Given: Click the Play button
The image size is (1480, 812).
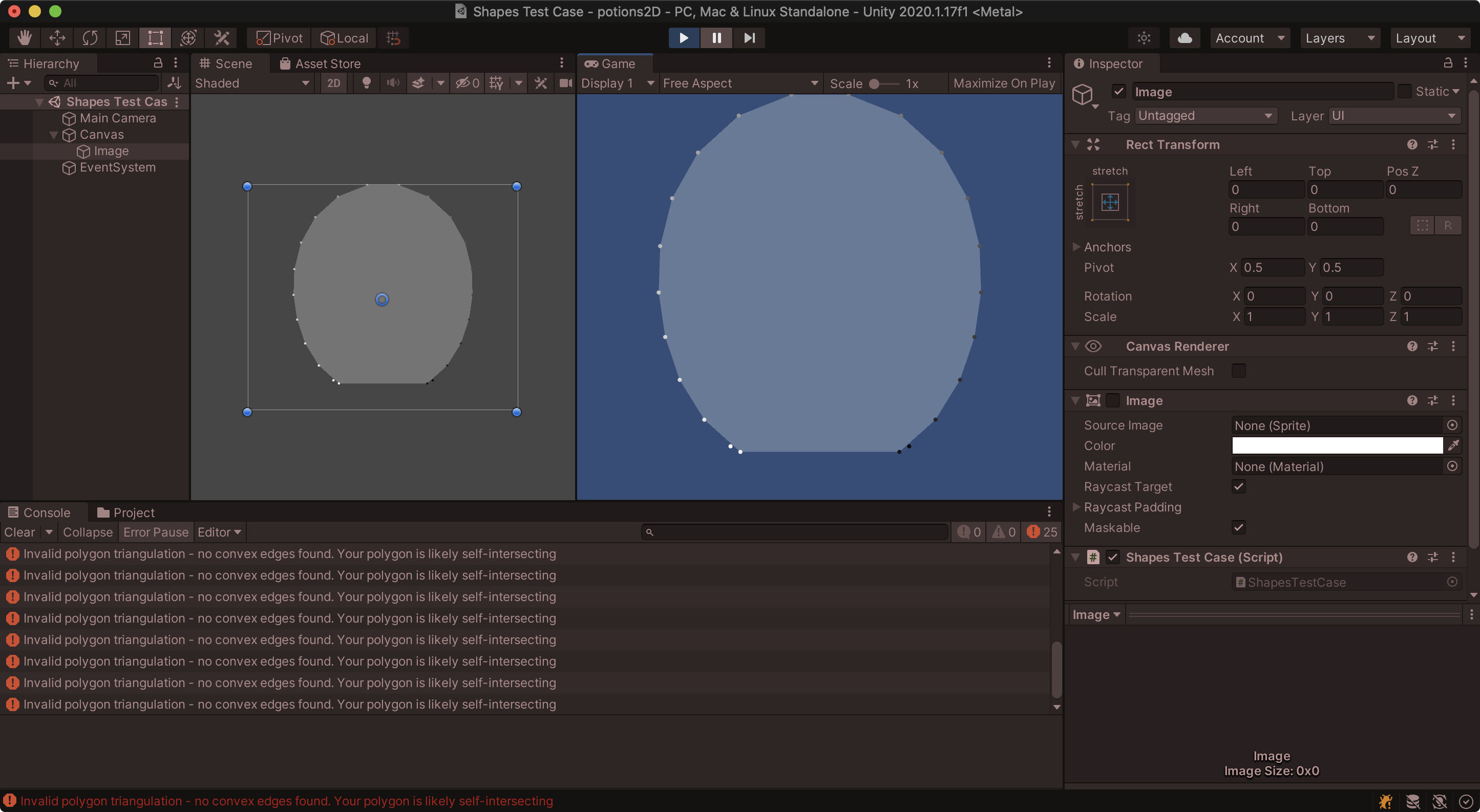Looking at the screenshot, I should 684,38.
